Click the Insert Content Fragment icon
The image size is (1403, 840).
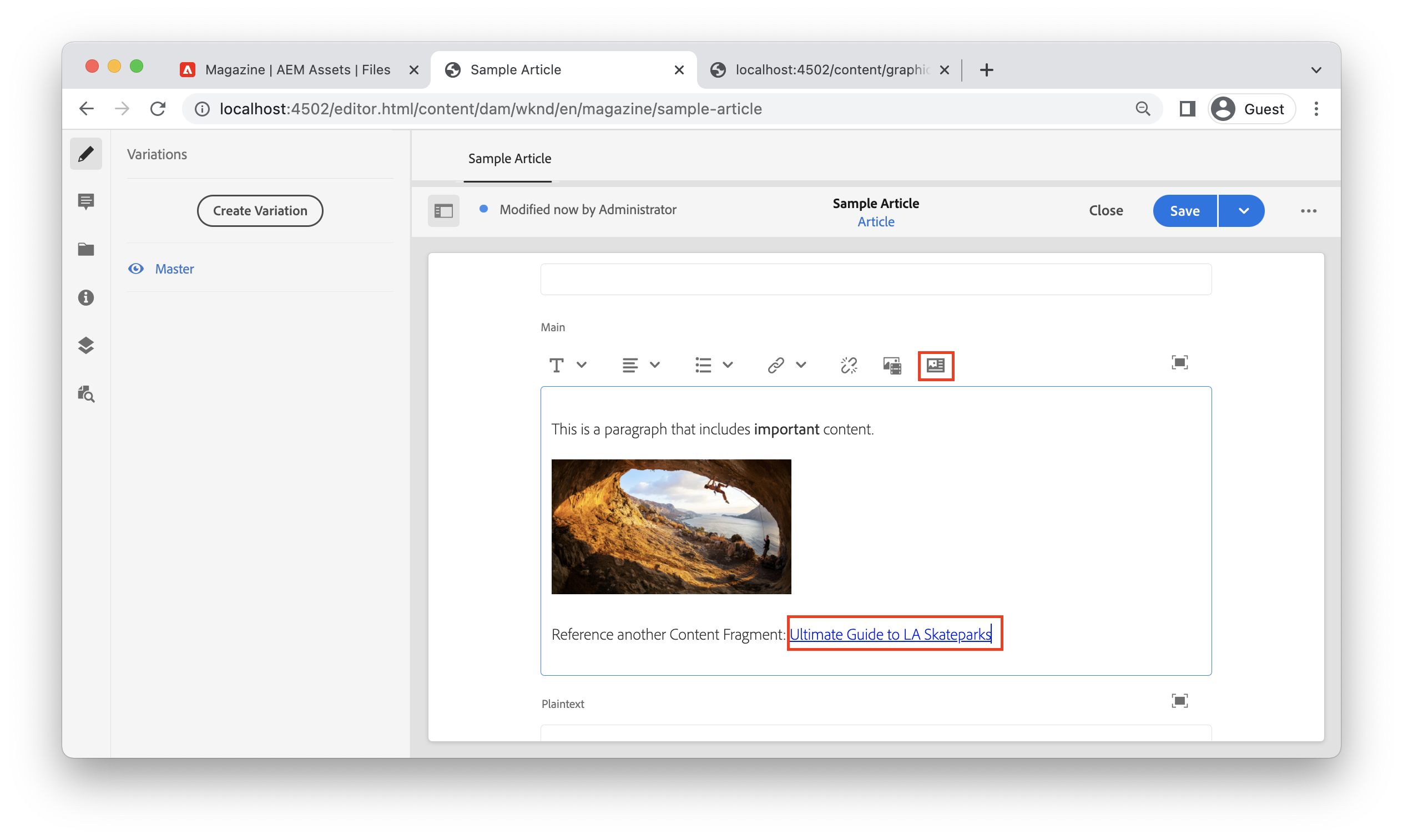point(935,365)
